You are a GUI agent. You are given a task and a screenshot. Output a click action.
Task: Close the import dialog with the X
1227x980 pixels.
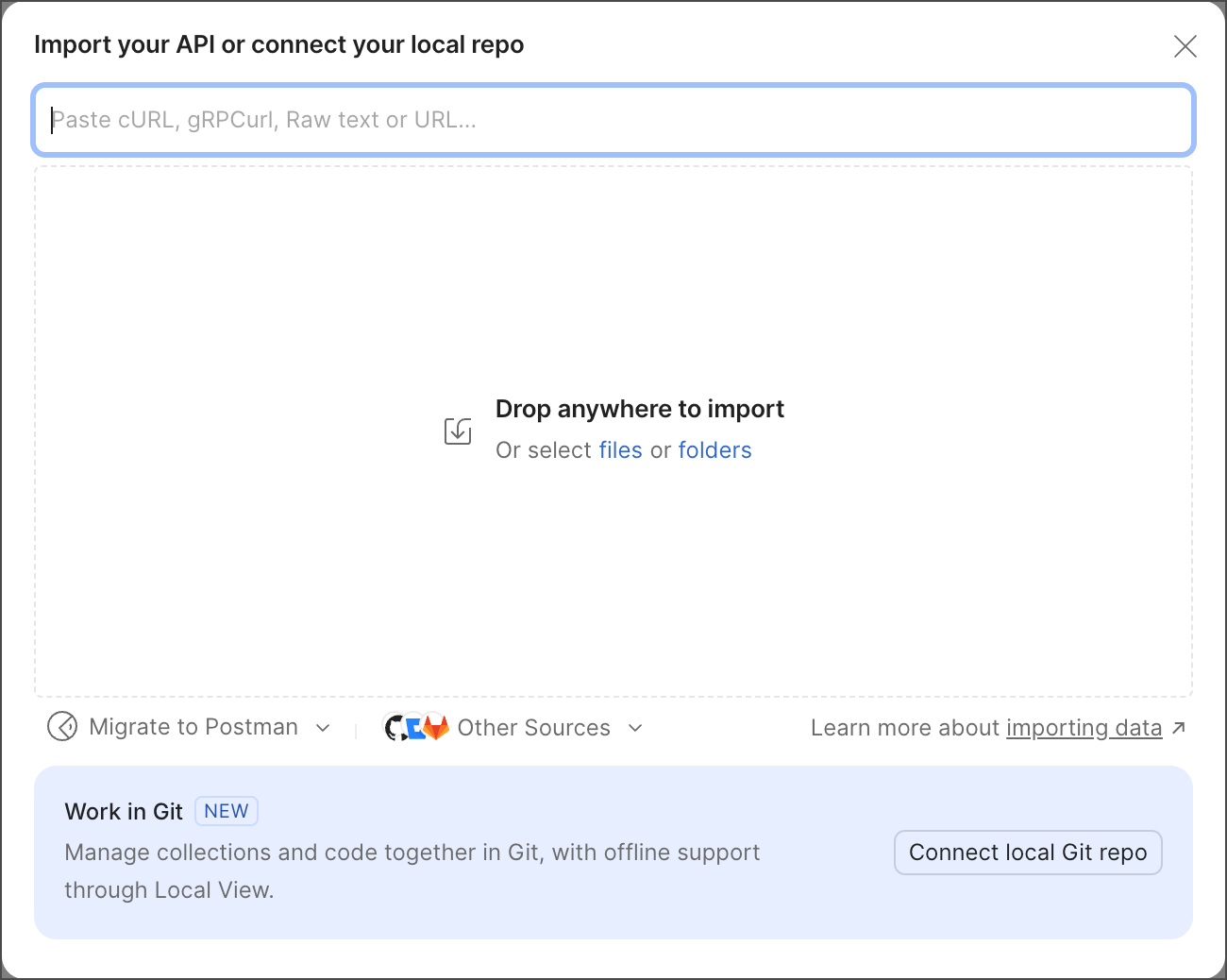coord(1185,46)
